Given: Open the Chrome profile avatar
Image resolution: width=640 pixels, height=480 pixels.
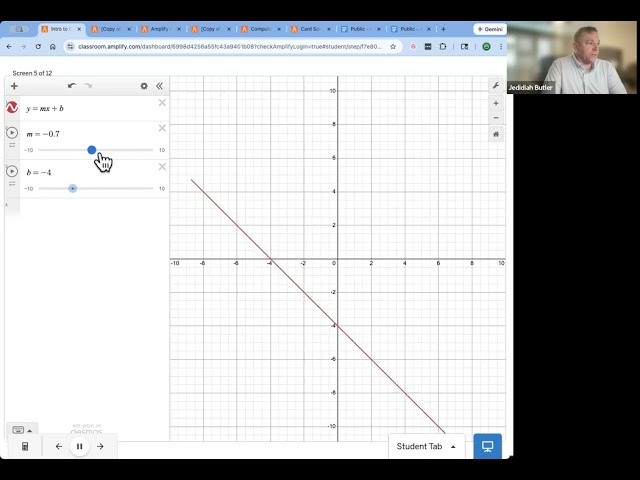Looking at the screenshot, I should coord(487,47).
